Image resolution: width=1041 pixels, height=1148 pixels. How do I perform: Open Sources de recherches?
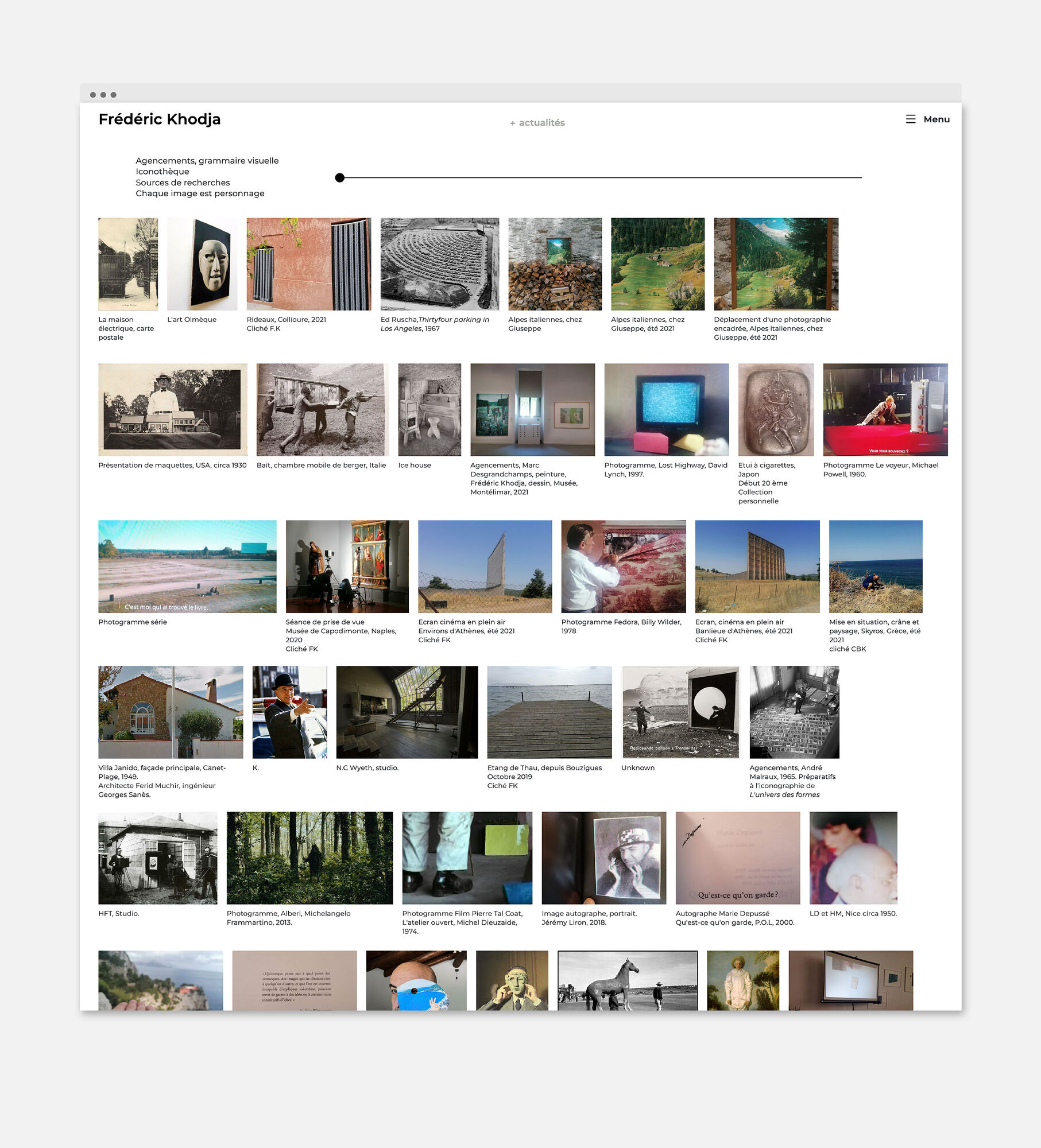point(182,183)
